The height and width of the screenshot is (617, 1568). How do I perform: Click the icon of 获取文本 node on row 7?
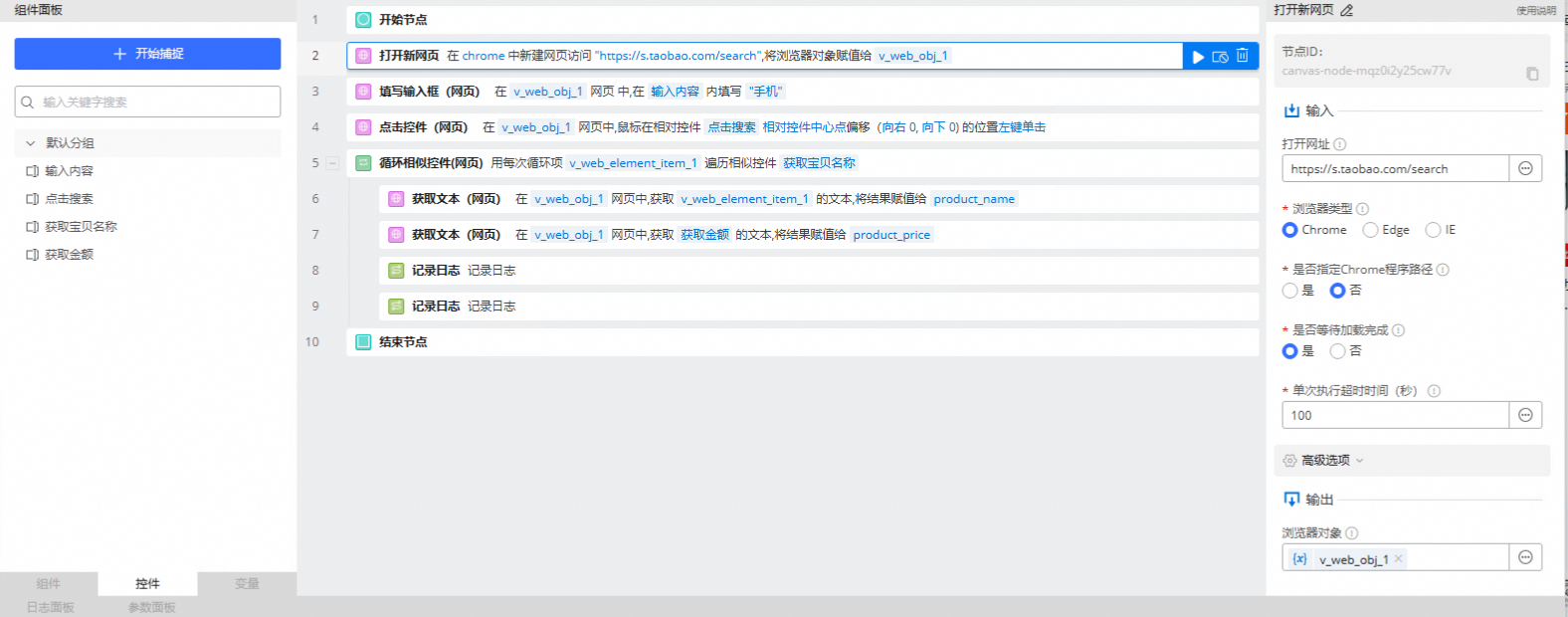tap(396, 235)
